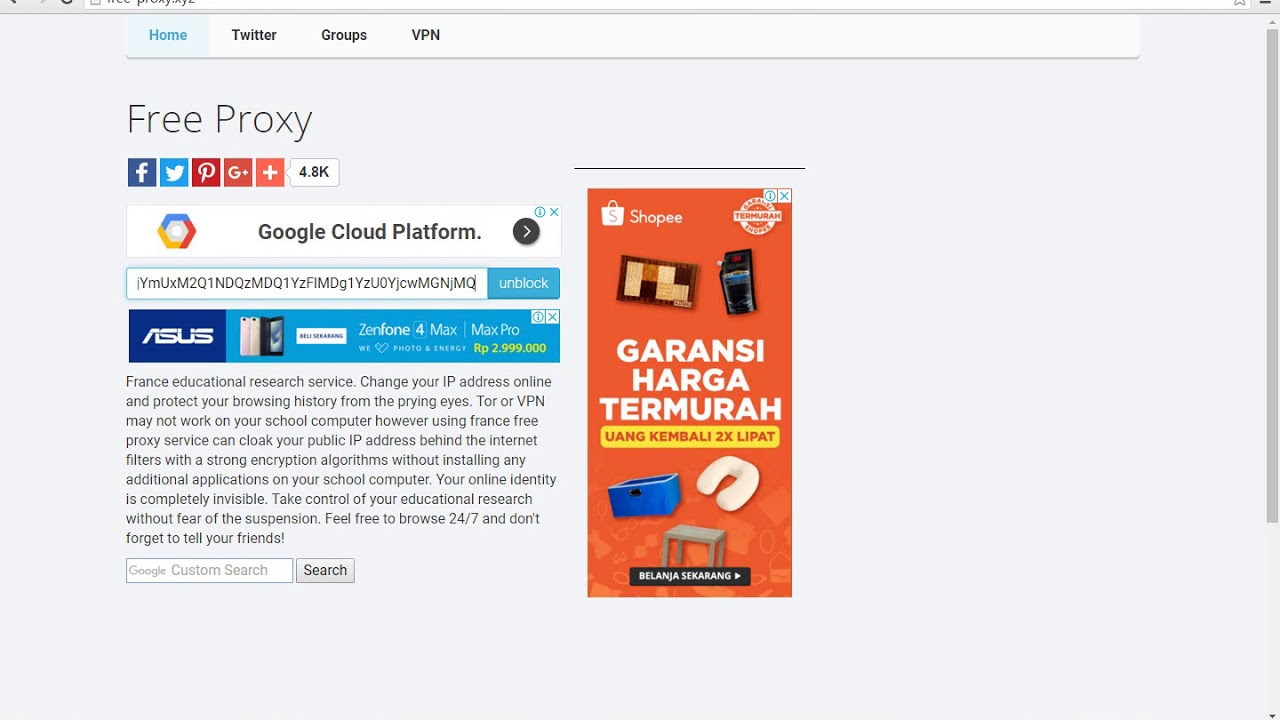
Task: Focus the proxy URL input field
Action: tap(307, 283)
